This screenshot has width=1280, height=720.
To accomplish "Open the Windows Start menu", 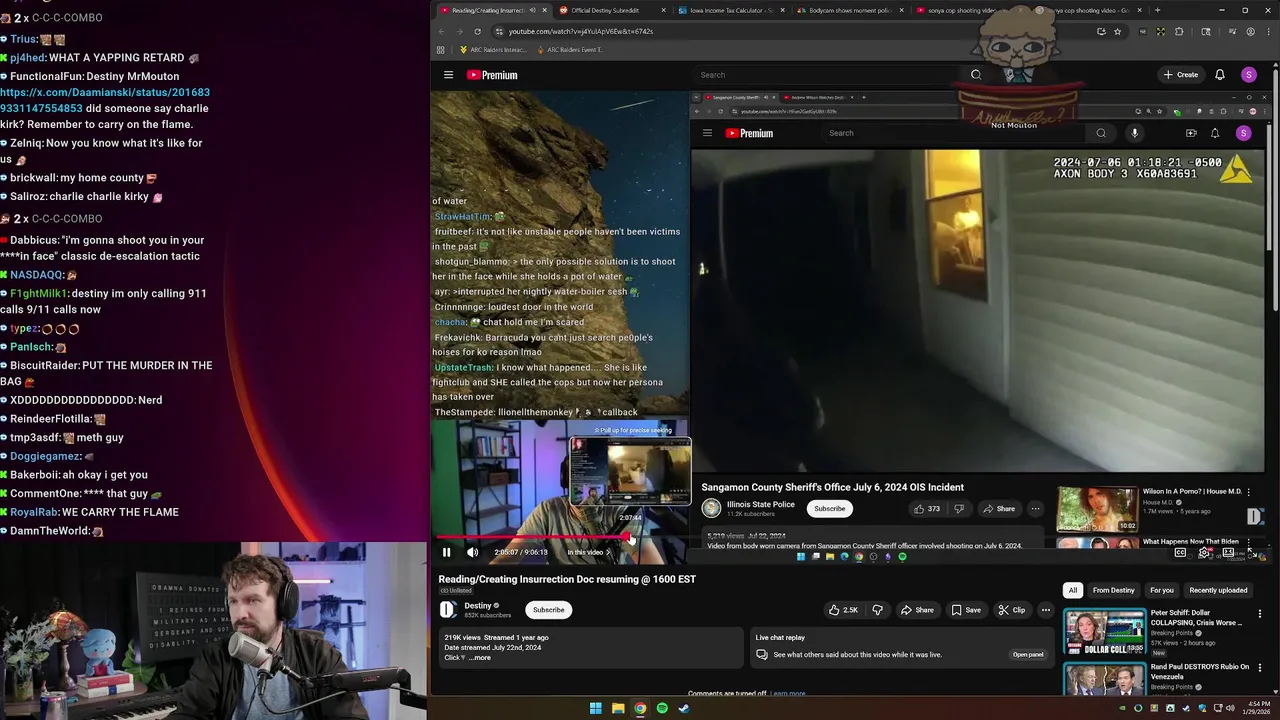I will [595, 708].
